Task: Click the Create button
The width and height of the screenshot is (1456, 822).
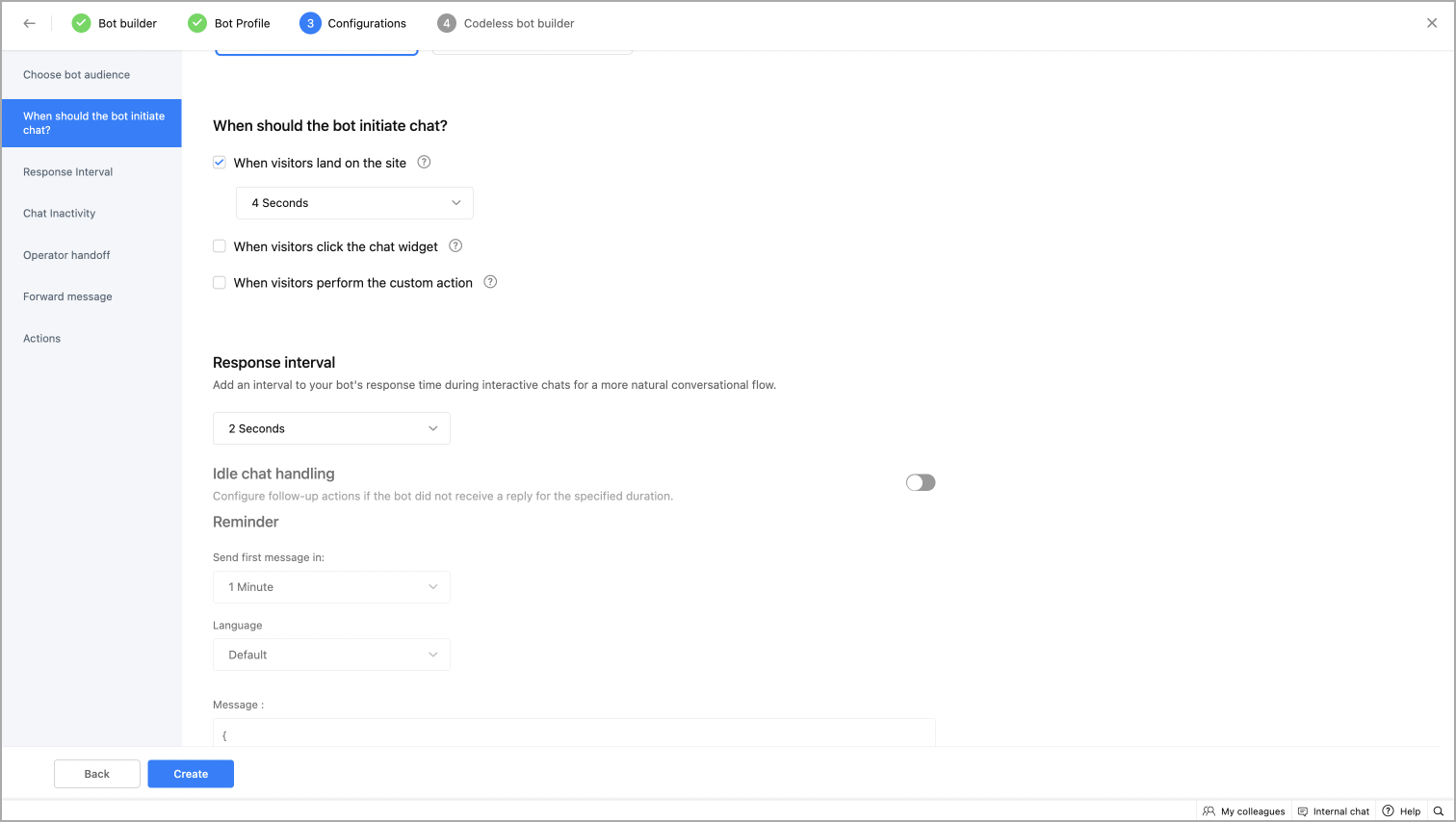Action: click(x=191, y=774)
